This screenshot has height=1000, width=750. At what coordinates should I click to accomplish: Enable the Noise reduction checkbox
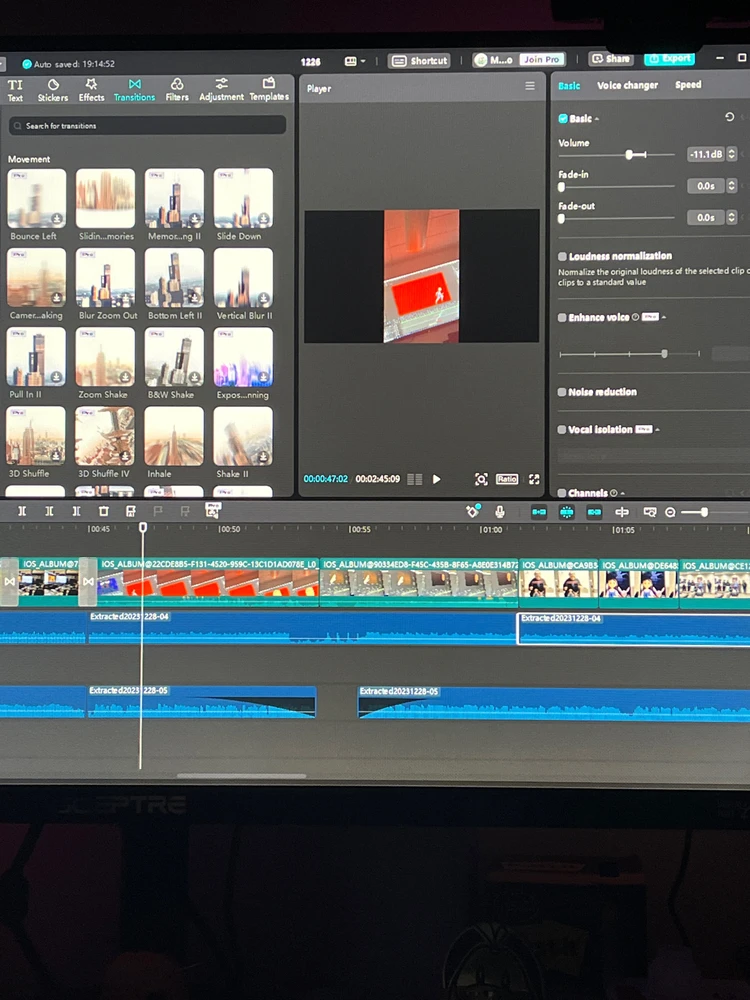(x=562, y=392)
